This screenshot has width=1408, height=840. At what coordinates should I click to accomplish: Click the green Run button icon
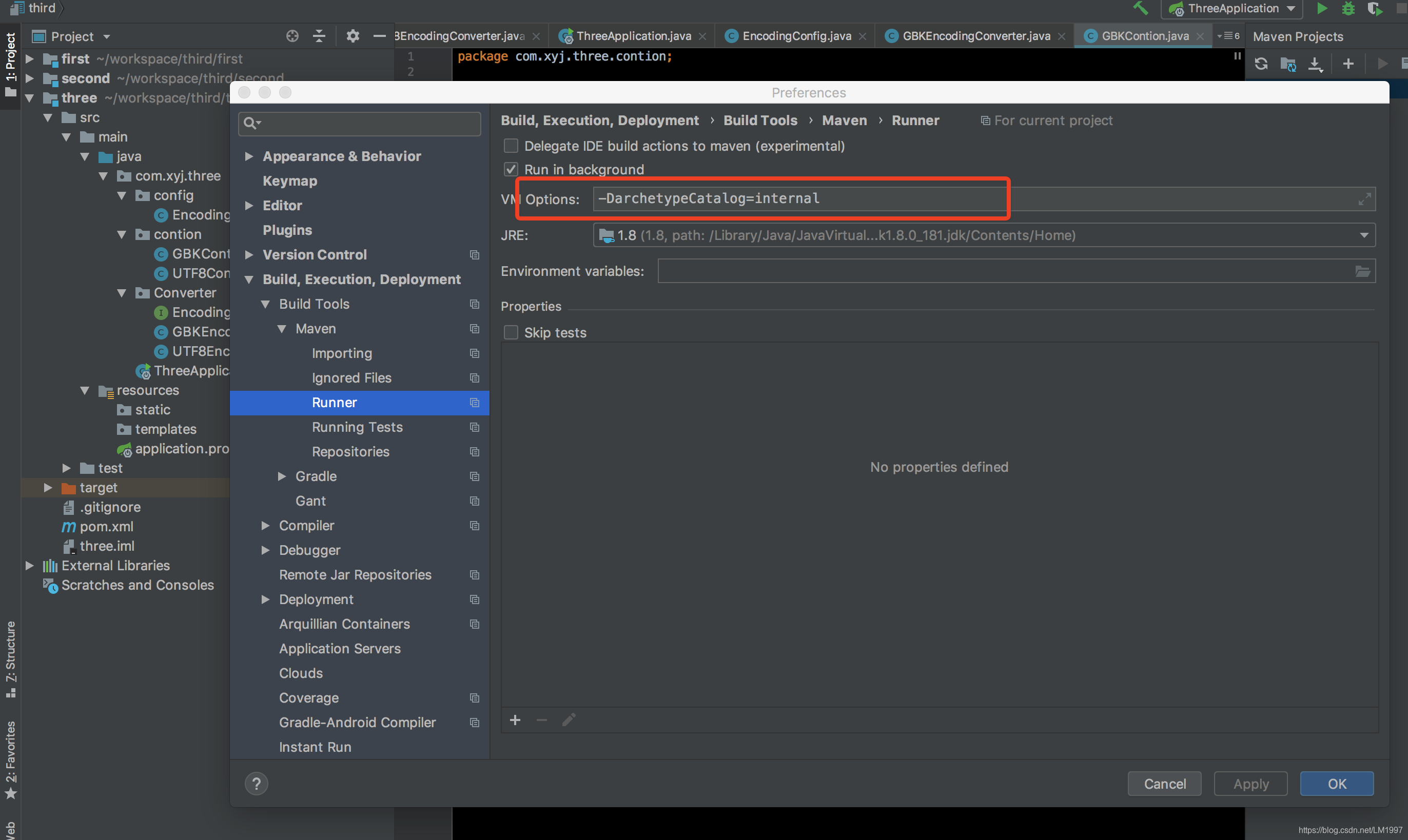(x=1322, y=9)
